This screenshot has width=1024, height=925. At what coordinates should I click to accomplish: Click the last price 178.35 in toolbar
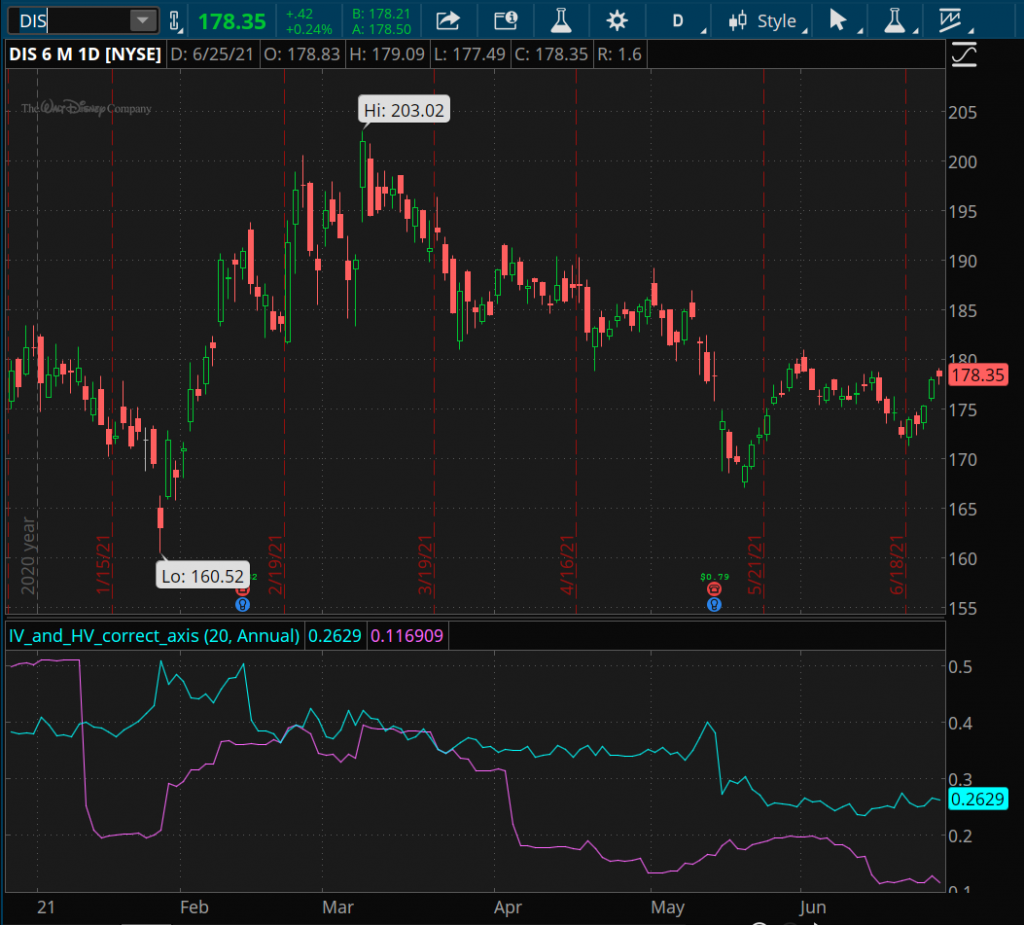[x=232, y=22]
